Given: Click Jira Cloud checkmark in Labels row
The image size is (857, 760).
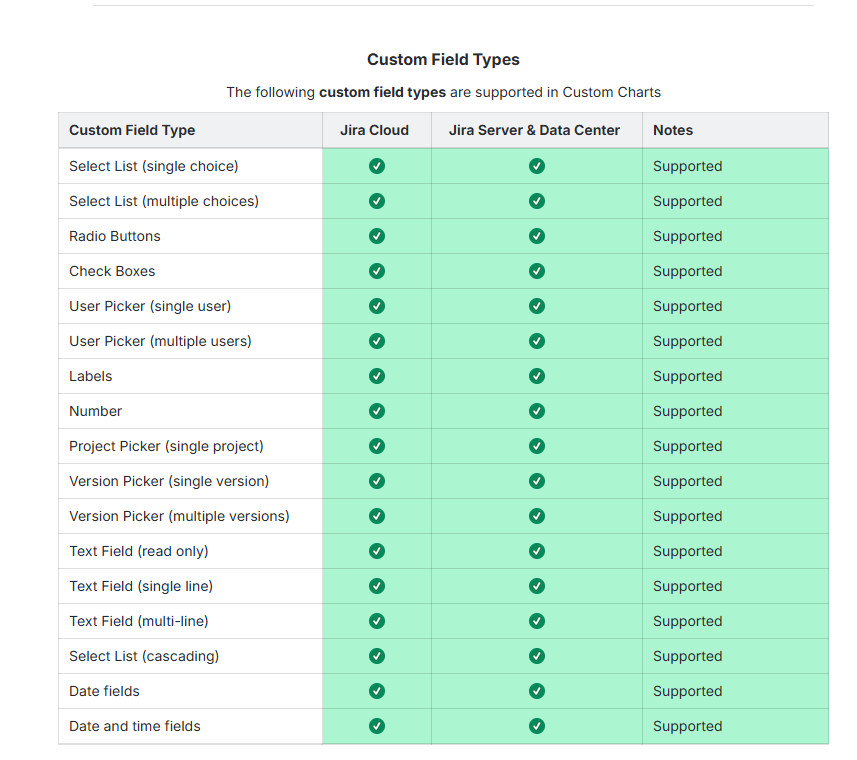Looking at the screenshot, I should pos(377,376).
